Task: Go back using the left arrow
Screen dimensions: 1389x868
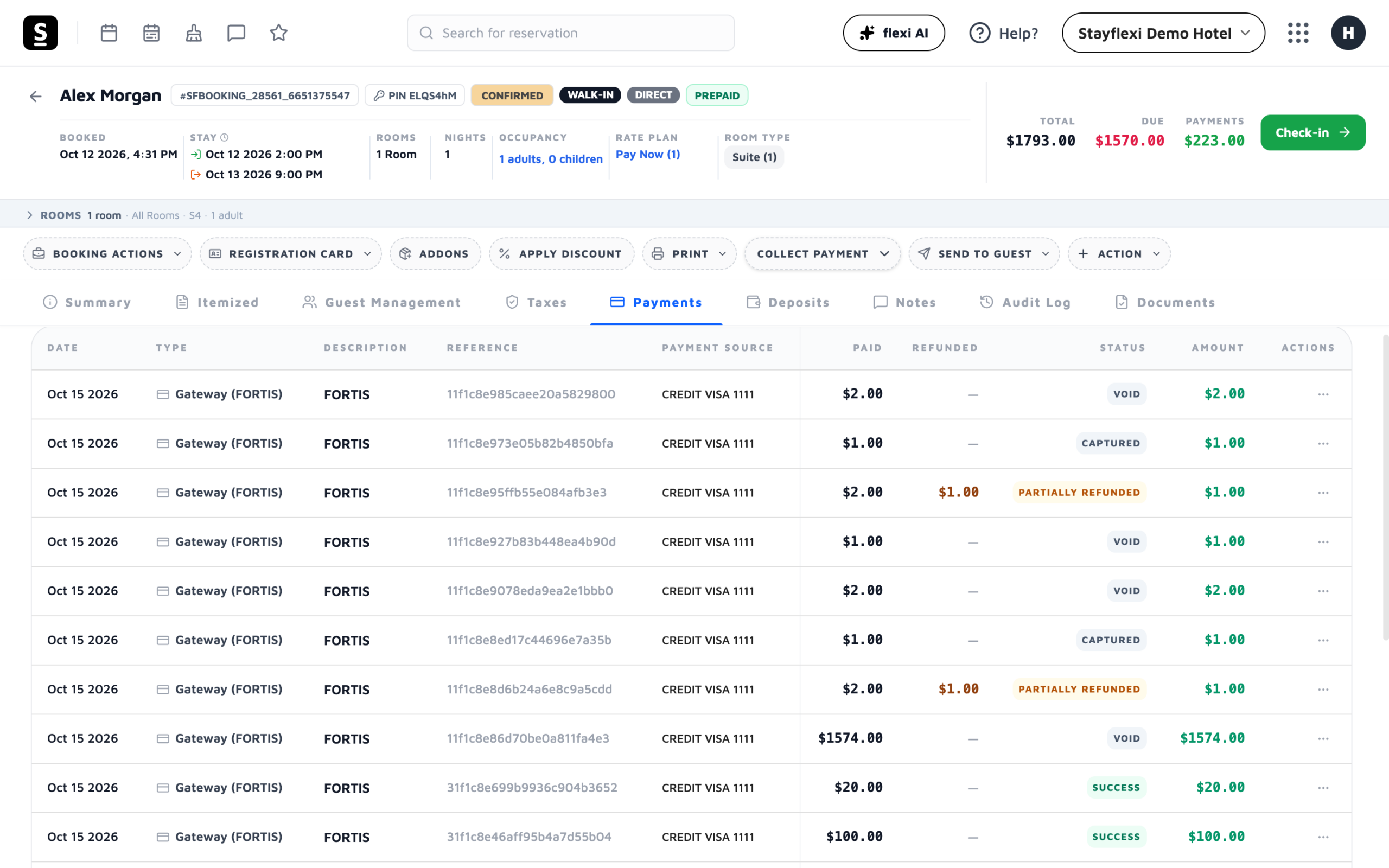Action: [x=36, y=97]
